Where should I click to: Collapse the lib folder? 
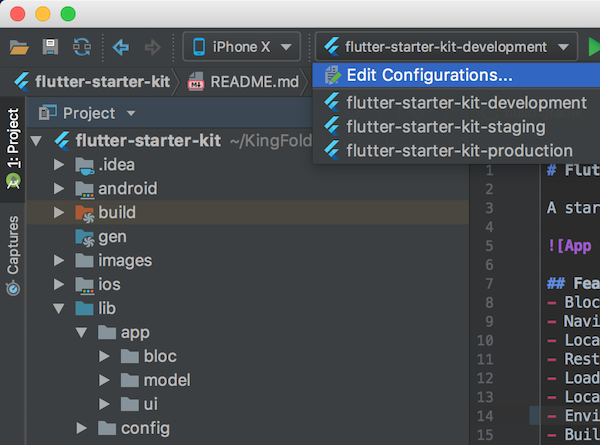(x=58, y=308)
